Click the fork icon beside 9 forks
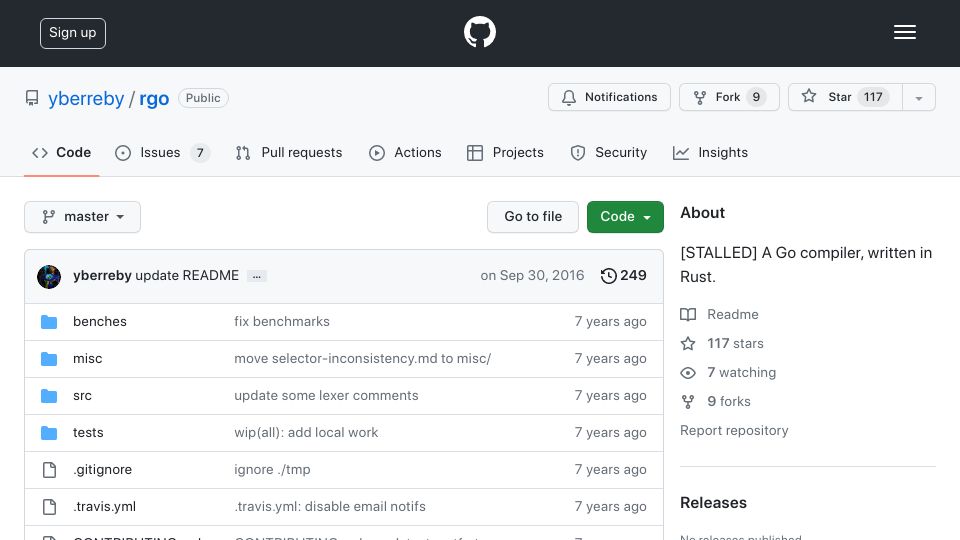The height and width of the screenshot is (540, 960). tap(688, 402)
